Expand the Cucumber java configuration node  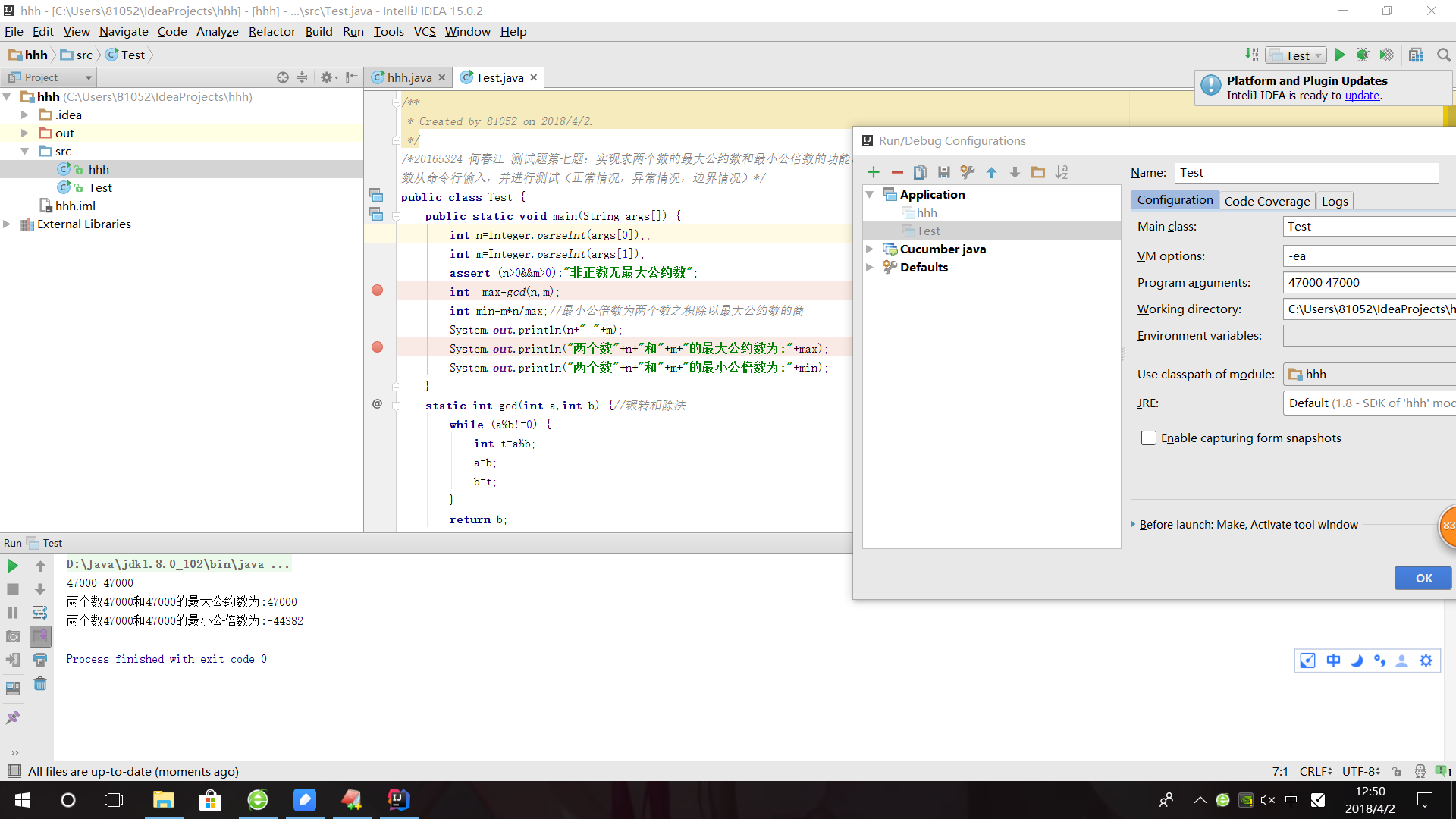point(870,249)
